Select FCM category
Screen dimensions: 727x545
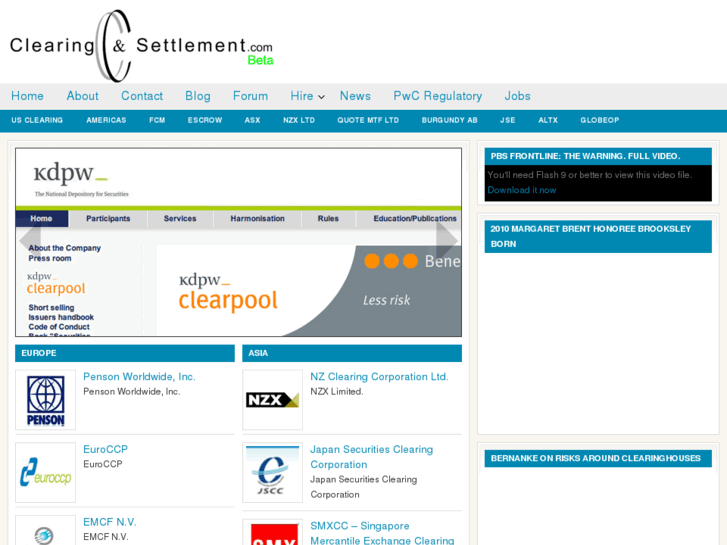point(157,120)
